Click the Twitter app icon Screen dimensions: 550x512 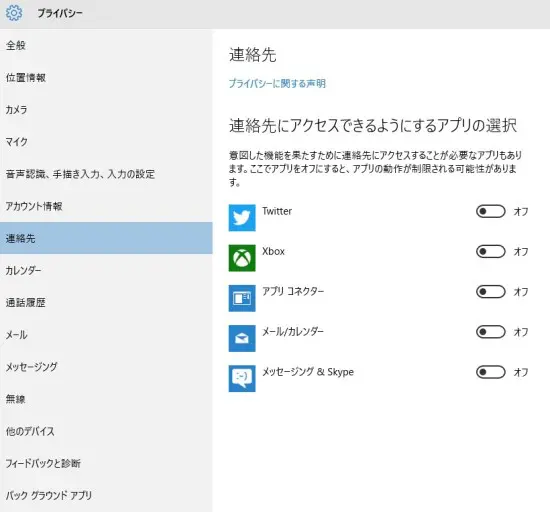click(242, 218)
